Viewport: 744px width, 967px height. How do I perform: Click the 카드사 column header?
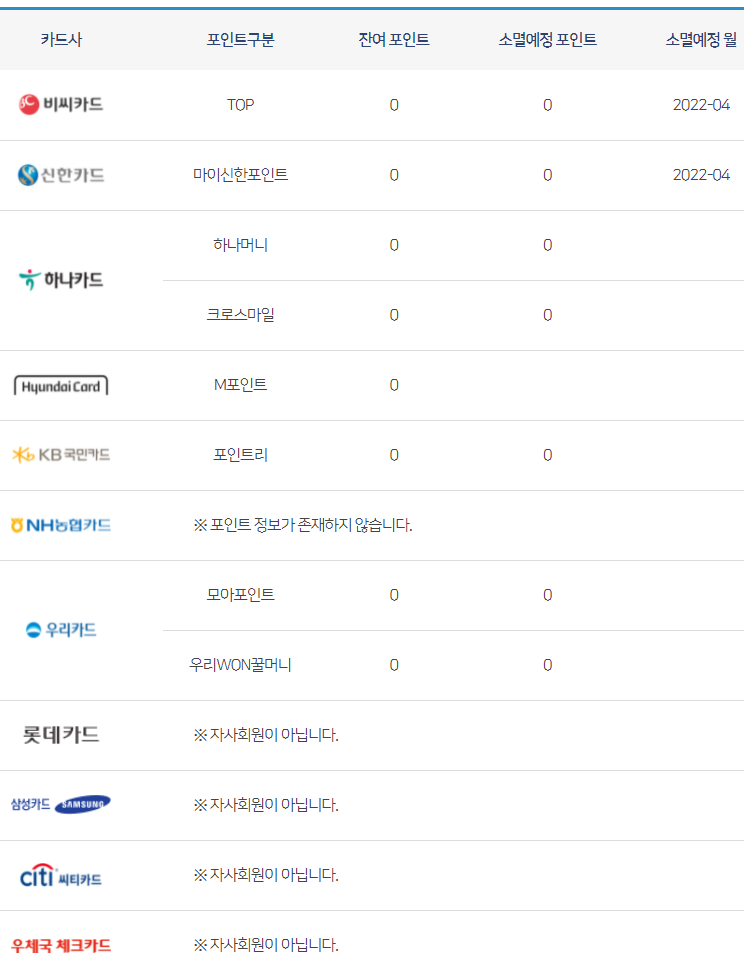[61, 39]
